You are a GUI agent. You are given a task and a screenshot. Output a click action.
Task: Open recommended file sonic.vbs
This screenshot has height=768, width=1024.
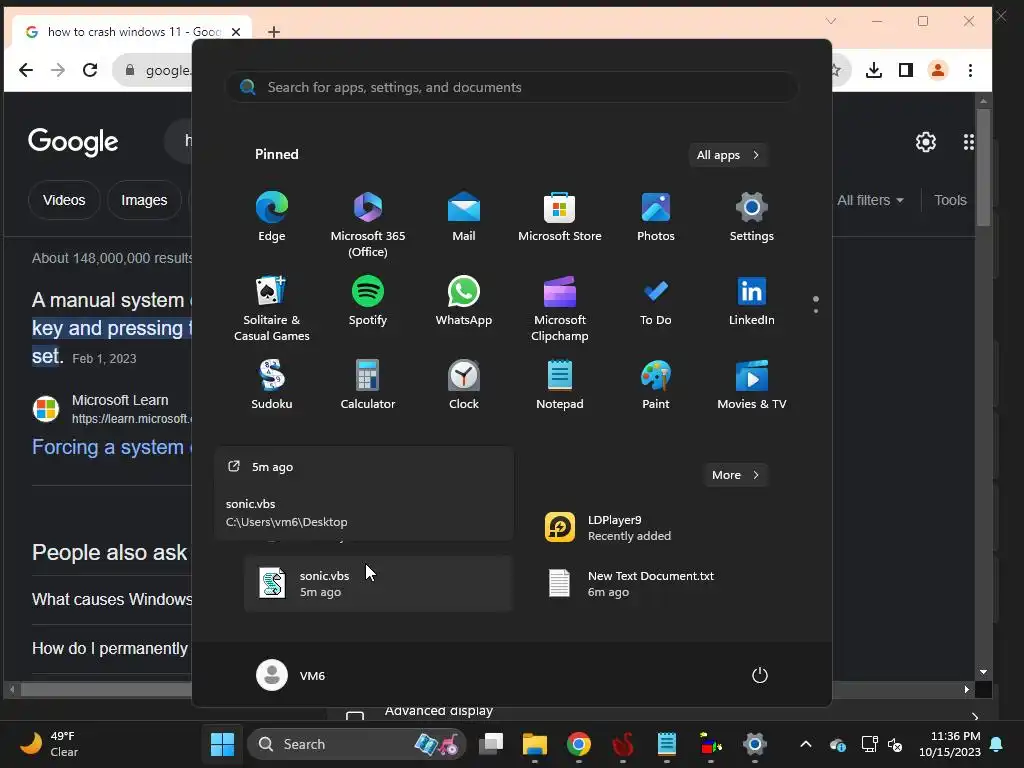378,584
